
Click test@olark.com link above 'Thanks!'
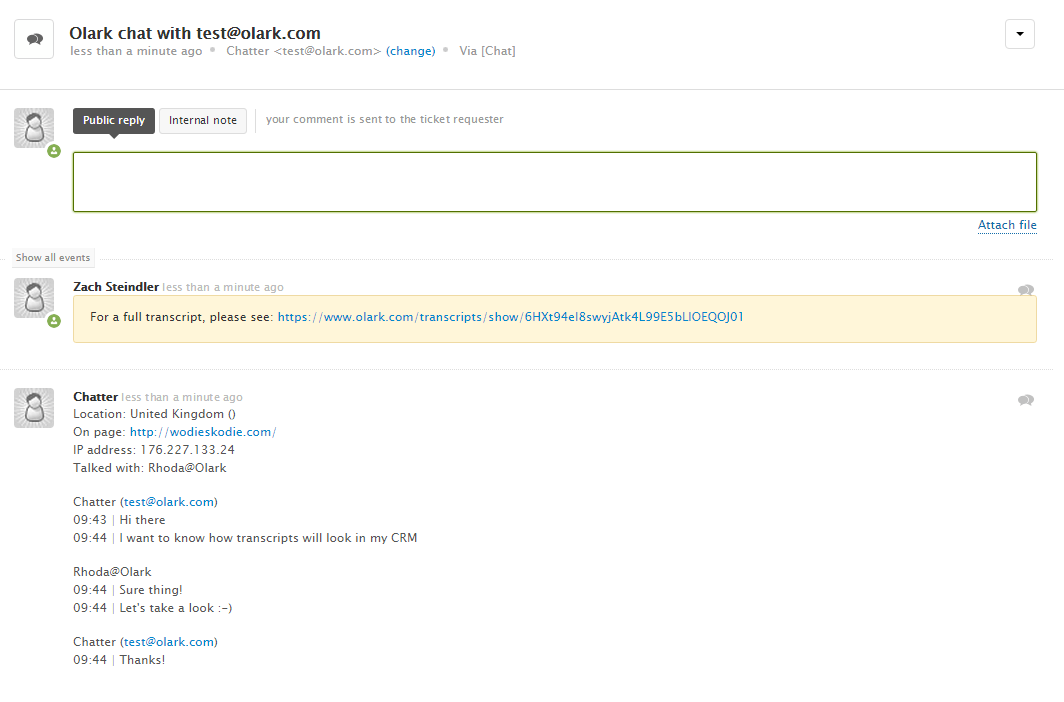169,642
